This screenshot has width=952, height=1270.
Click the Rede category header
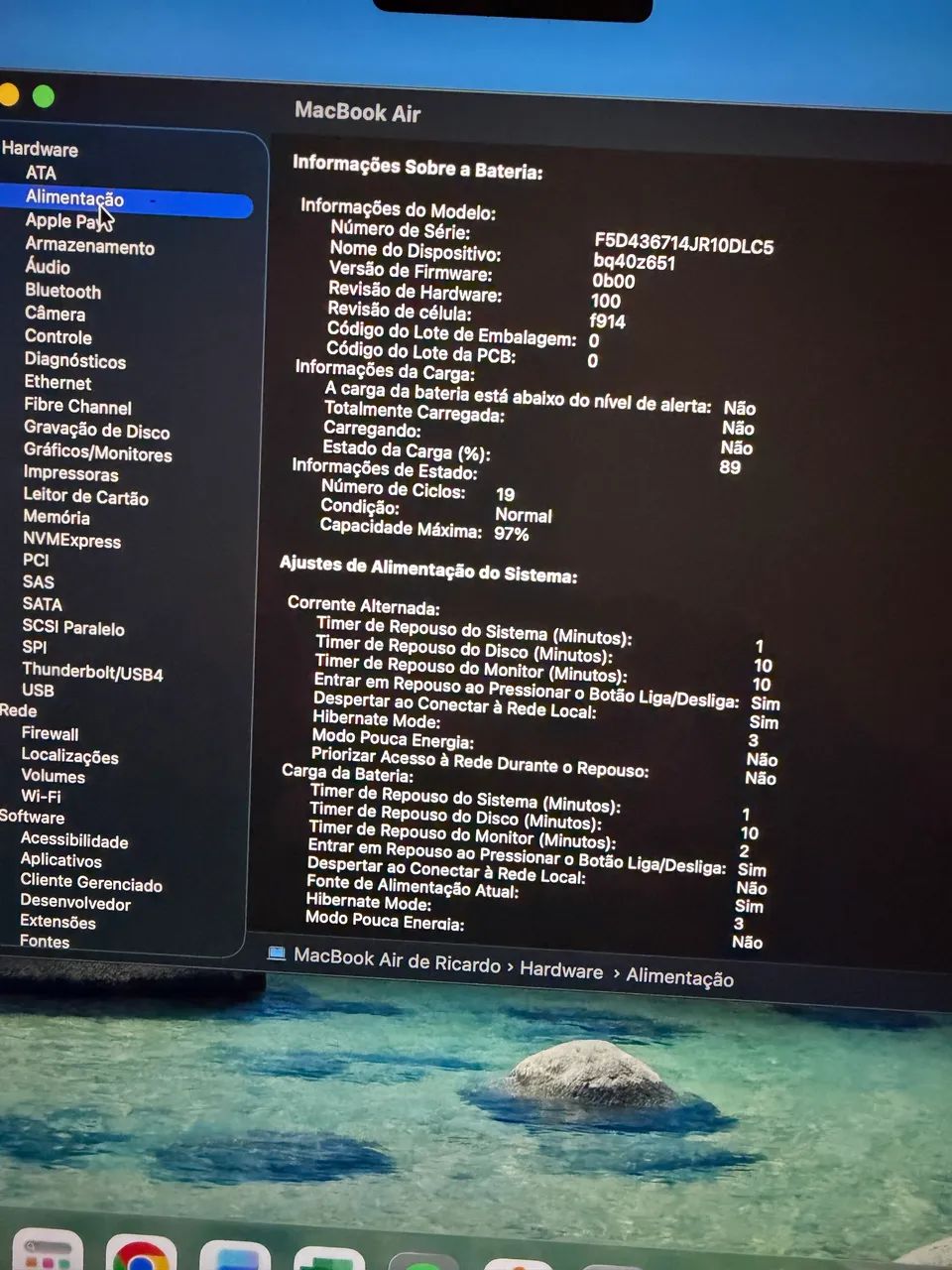coord(18,711)
